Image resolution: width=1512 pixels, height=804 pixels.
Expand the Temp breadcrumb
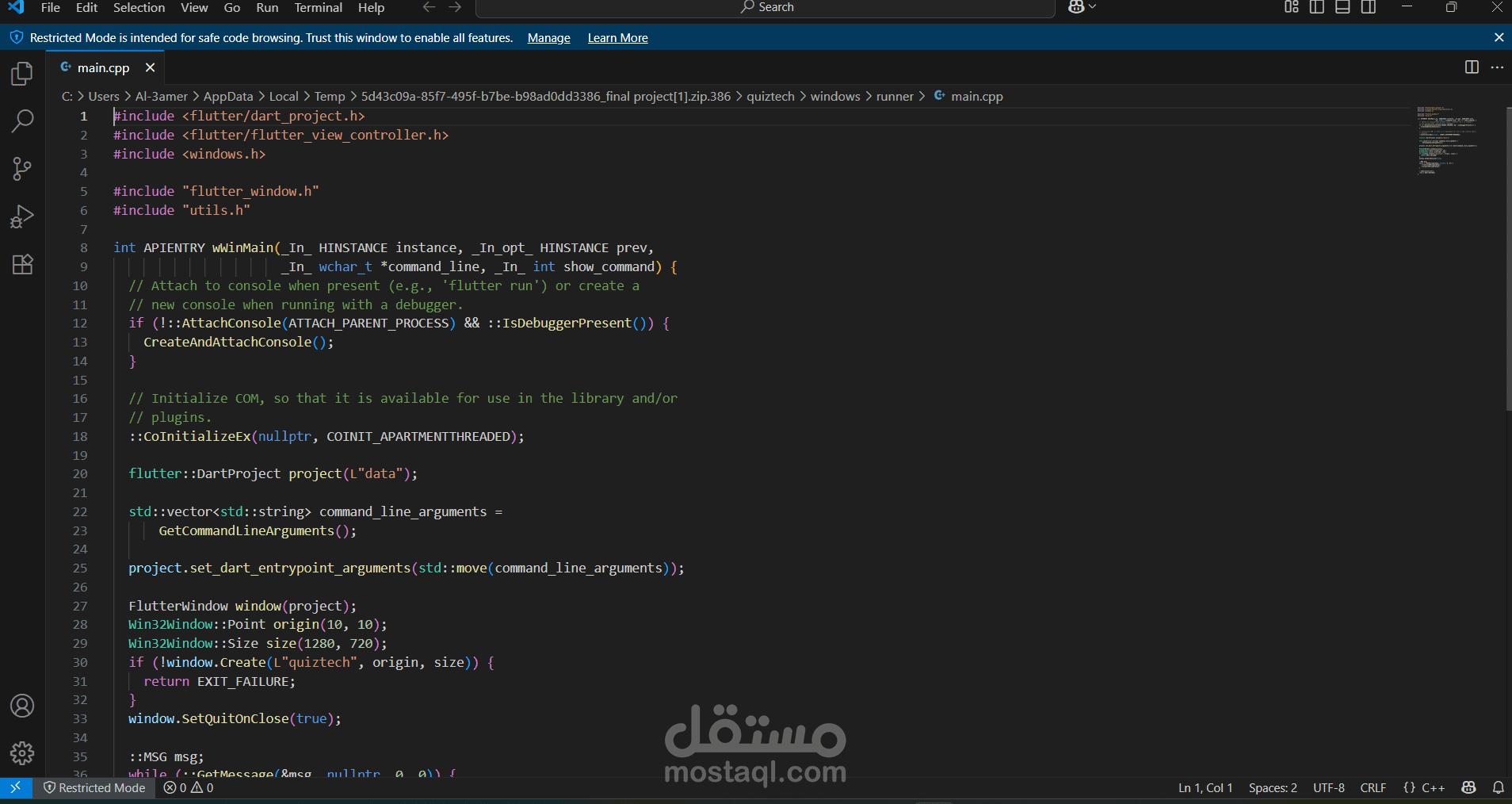coord(330,96)
